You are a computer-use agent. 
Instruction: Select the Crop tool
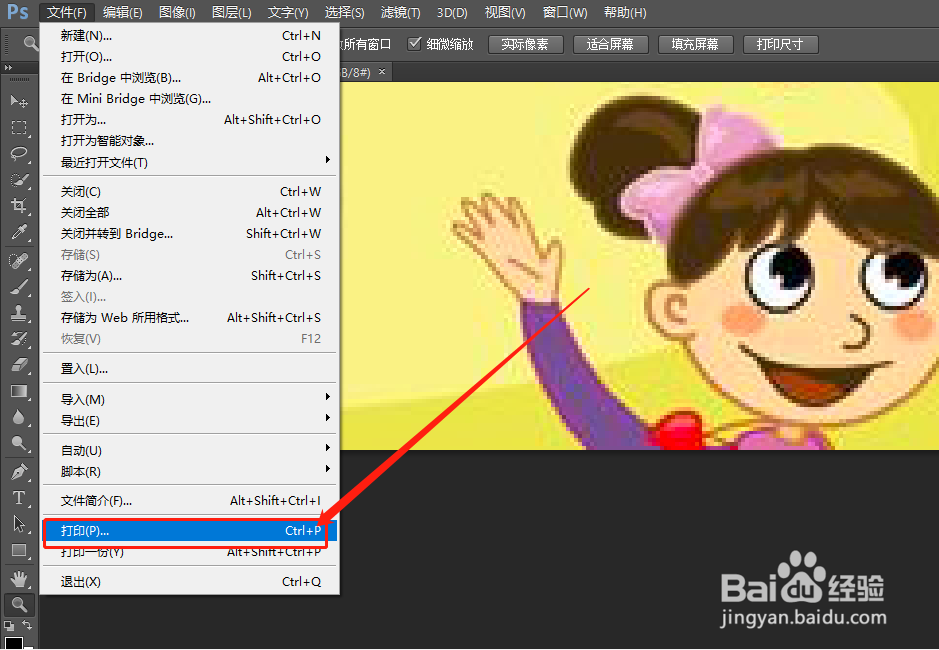click(x=19, y=205)
